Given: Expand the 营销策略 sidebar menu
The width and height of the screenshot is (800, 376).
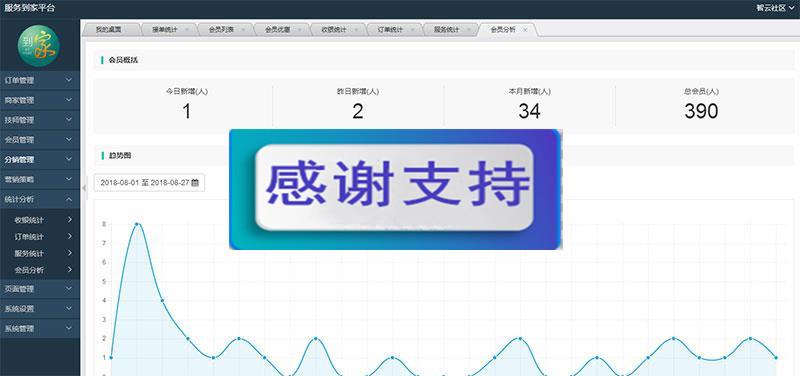Looking at the screenshot, I should tap(40, 180).
